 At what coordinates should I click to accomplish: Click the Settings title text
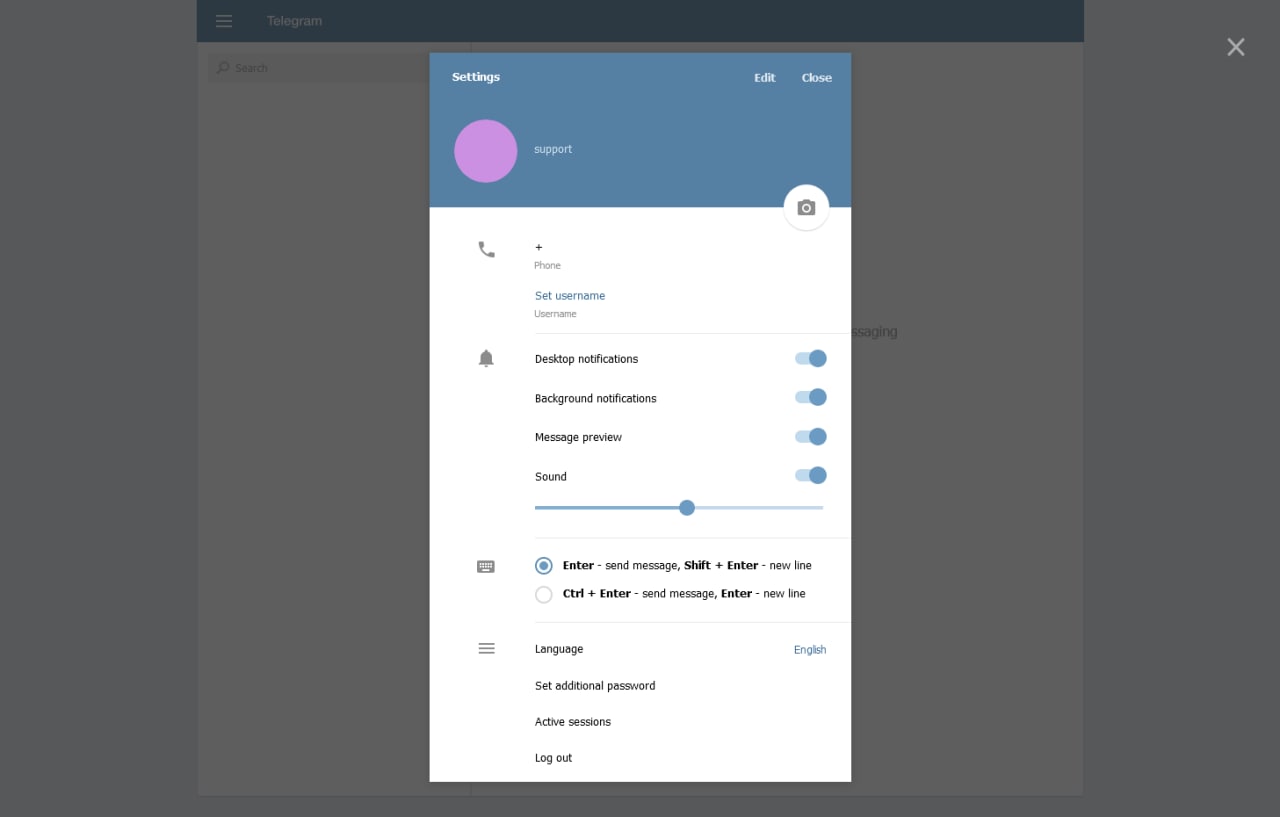tap(476, 77)
